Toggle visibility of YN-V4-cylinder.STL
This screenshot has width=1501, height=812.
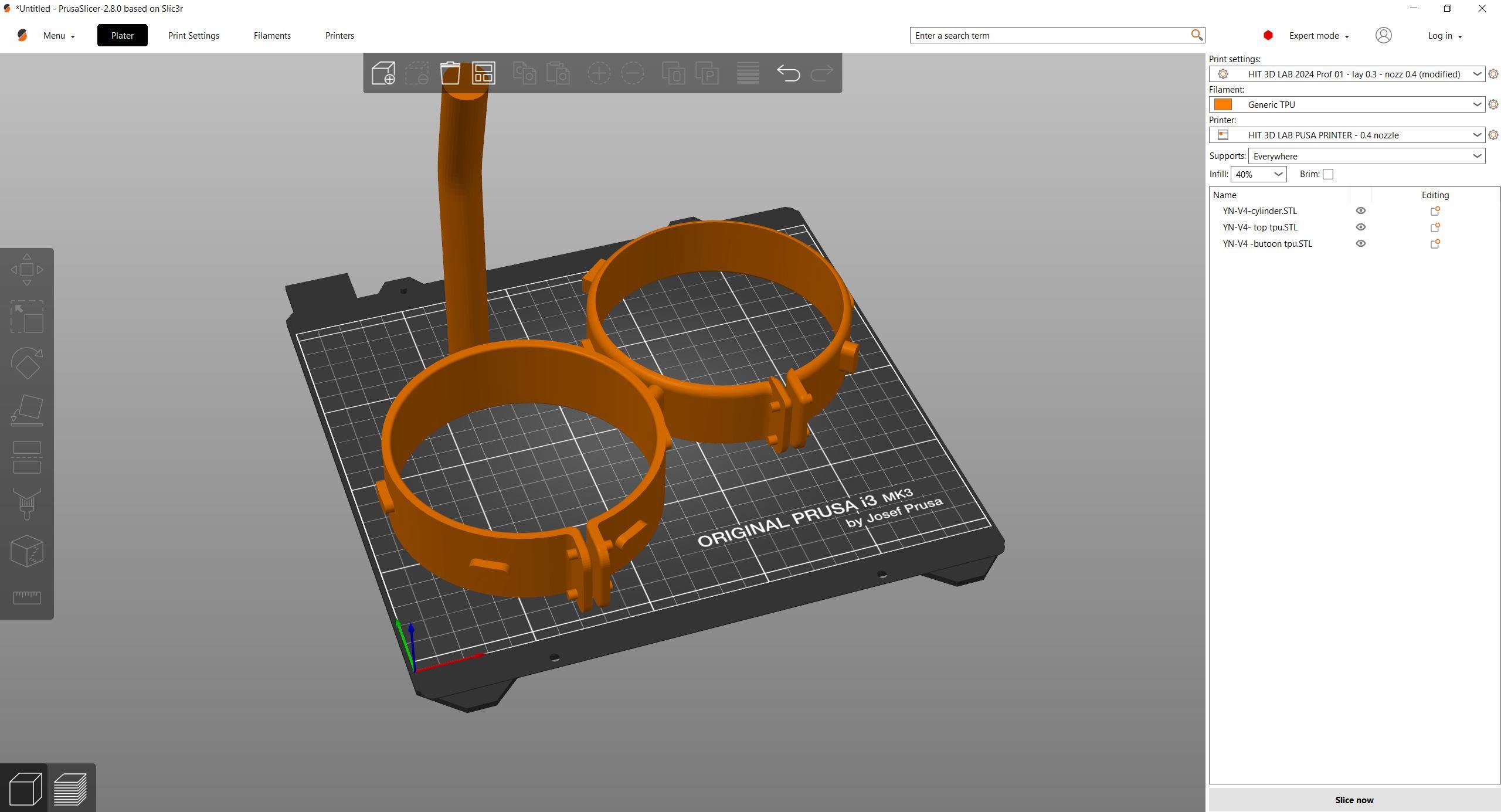[x=1361, y=210]
